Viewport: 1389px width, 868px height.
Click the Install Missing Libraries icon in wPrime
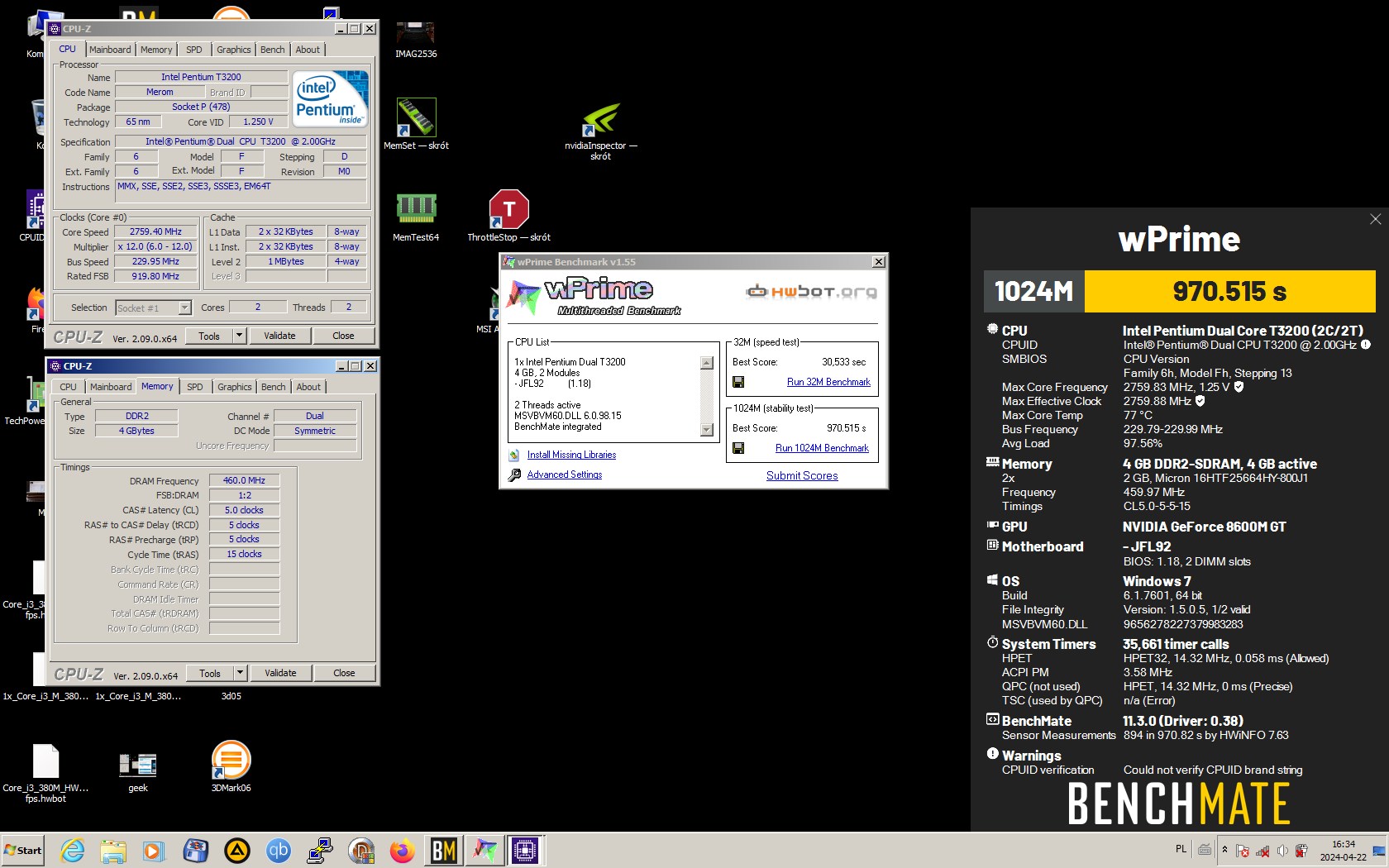tap(513, 455)
